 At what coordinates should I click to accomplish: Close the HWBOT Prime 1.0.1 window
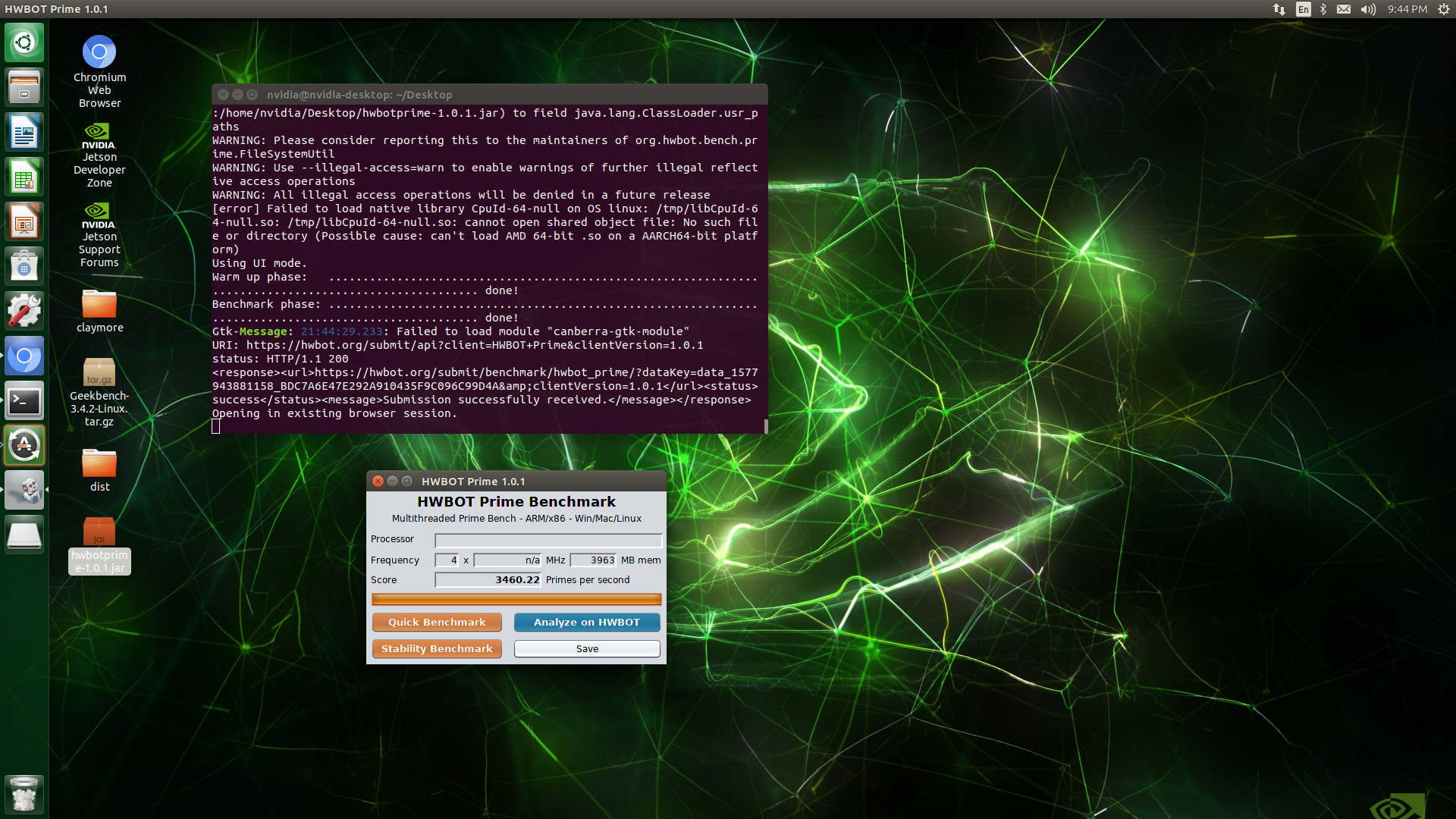click(x=378, y=481)
